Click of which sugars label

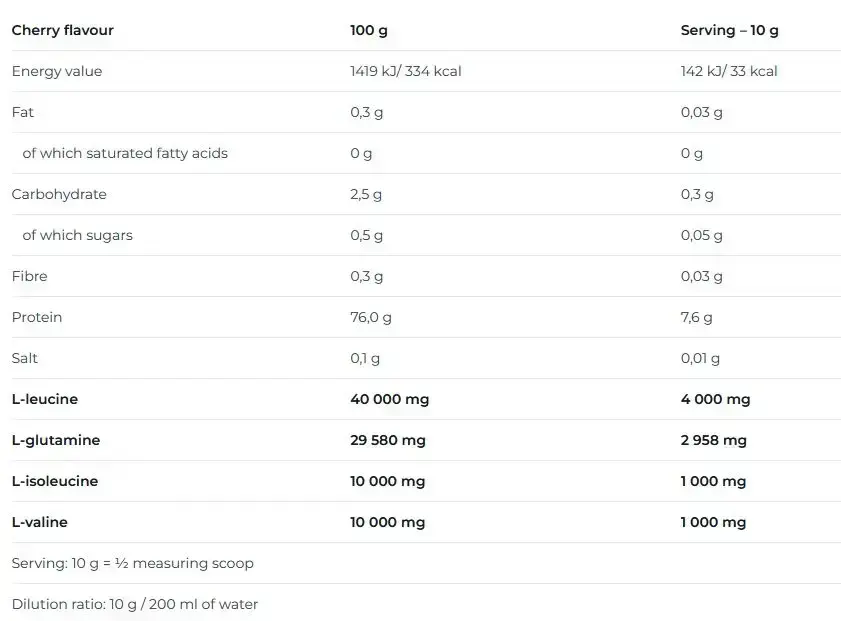[x=77, y=235]
